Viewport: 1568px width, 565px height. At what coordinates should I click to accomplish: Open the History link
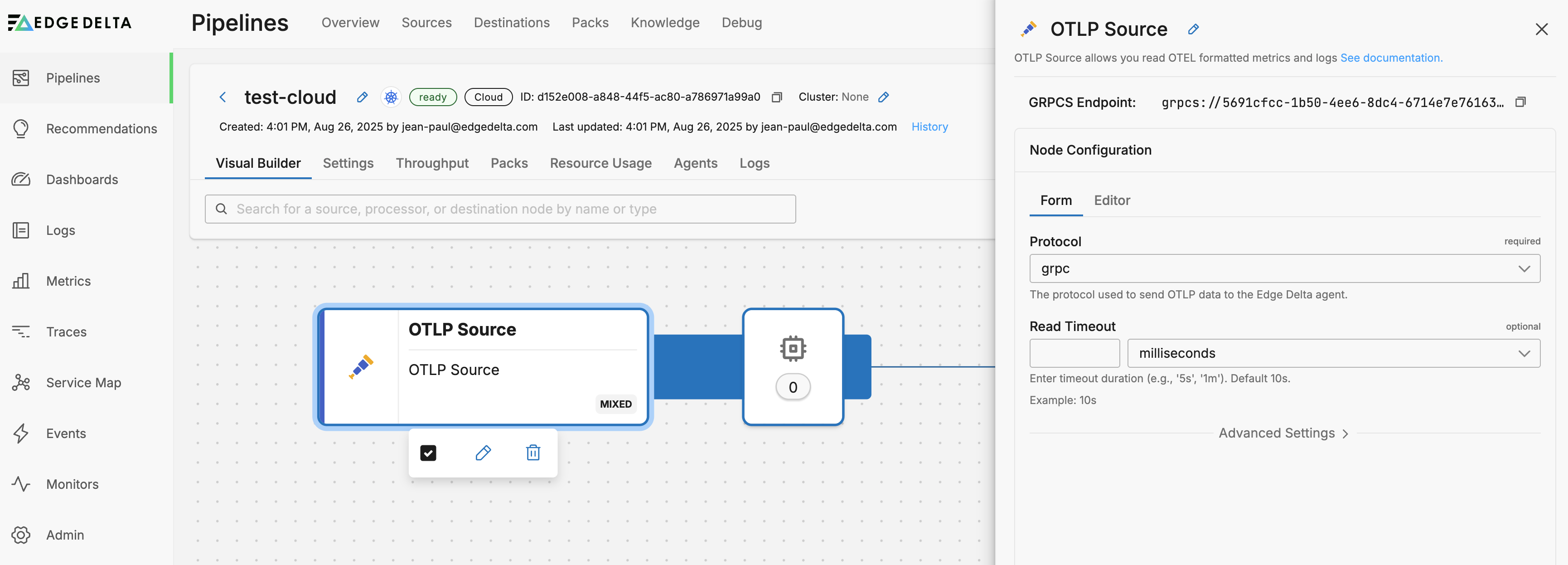[x=929, y=127]
